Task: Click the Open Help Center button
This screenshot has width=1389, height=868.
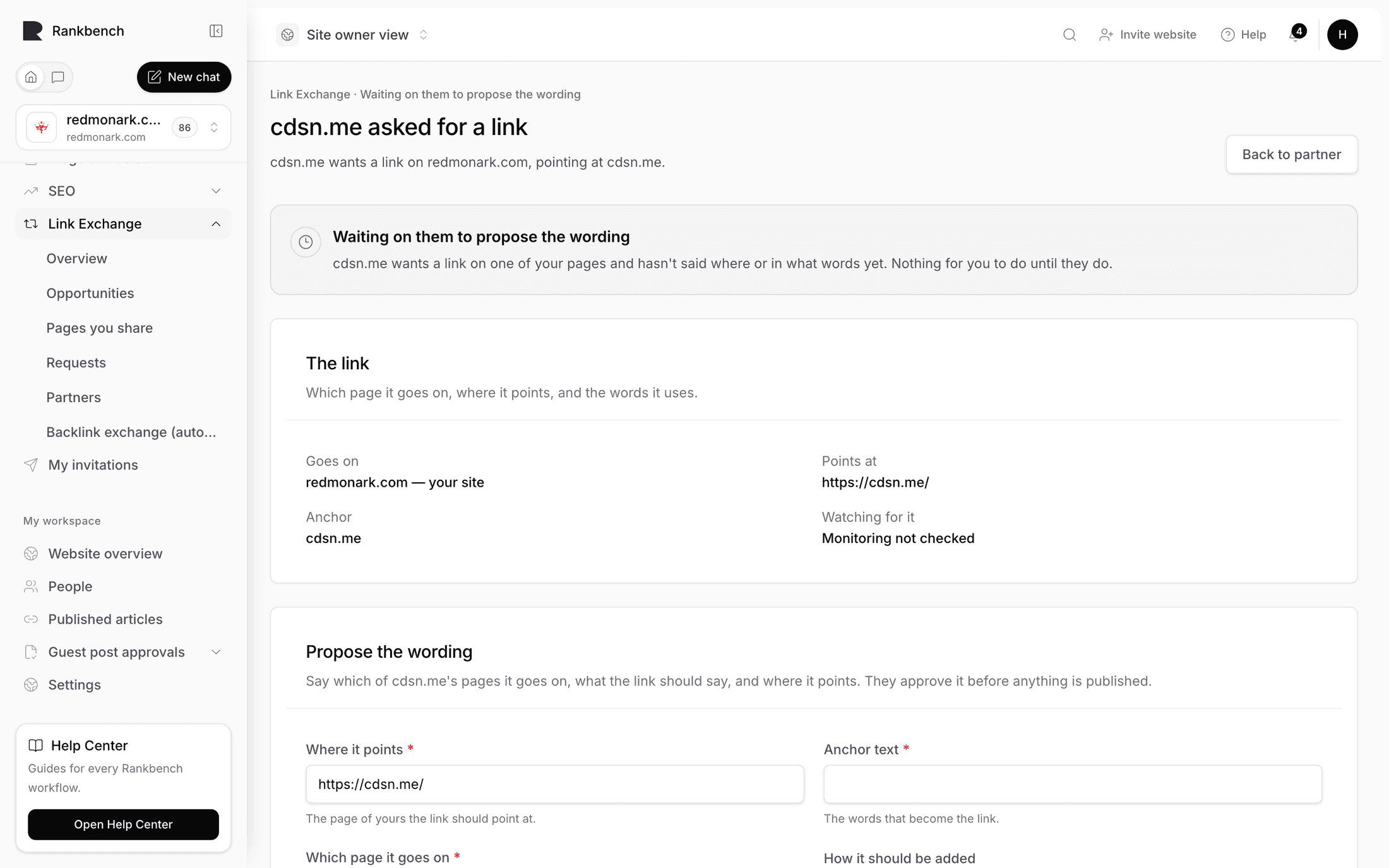Action: (x=123, y=824)
